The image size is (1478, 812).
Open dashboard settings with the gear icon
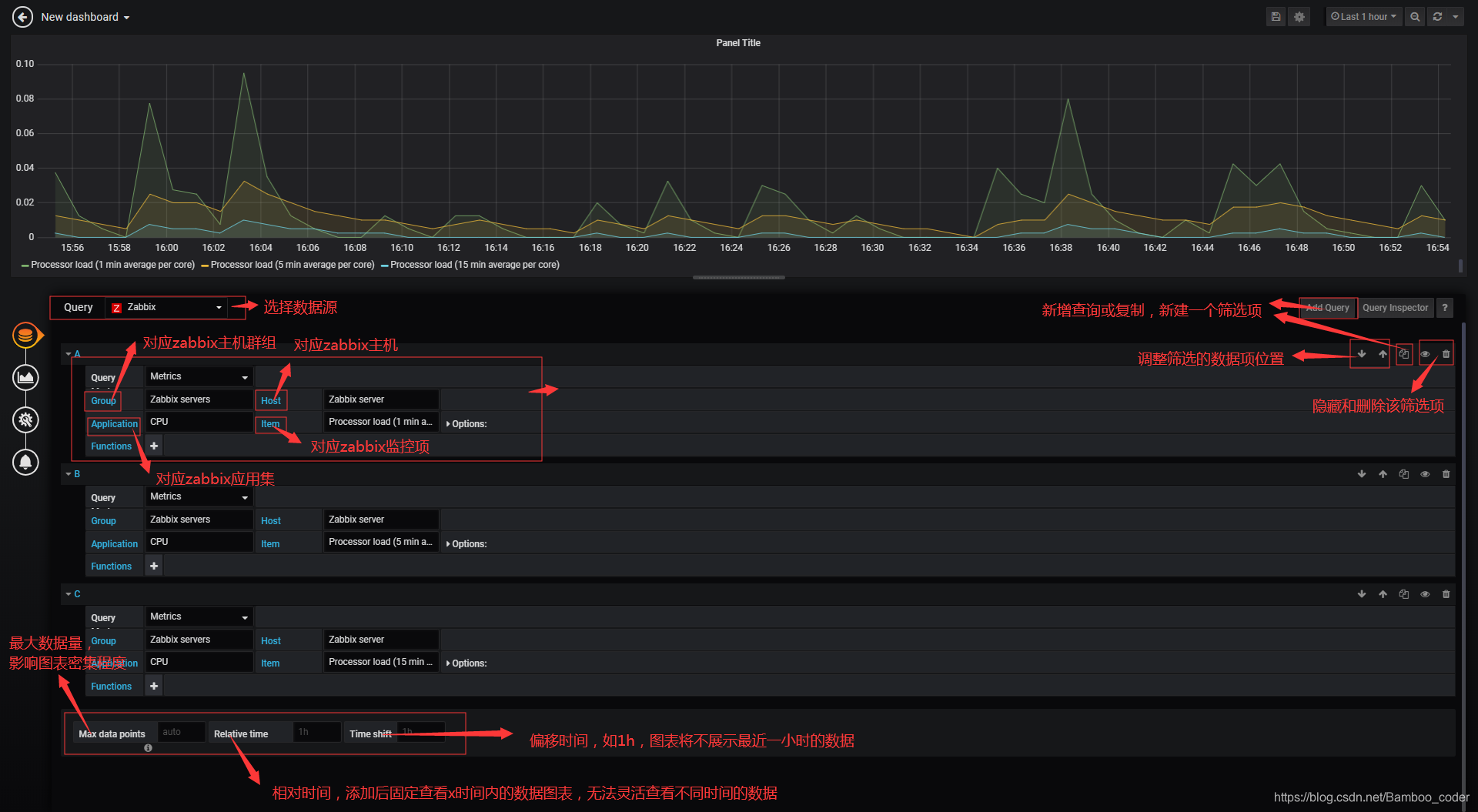(x=1299, y=17)
